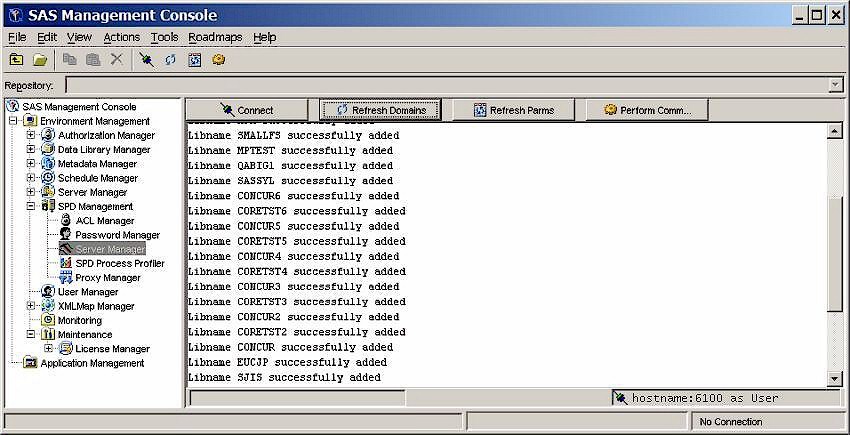Open the Actions menu
Image resolution: width=850 pixels, height=435 pixels.
121,37
